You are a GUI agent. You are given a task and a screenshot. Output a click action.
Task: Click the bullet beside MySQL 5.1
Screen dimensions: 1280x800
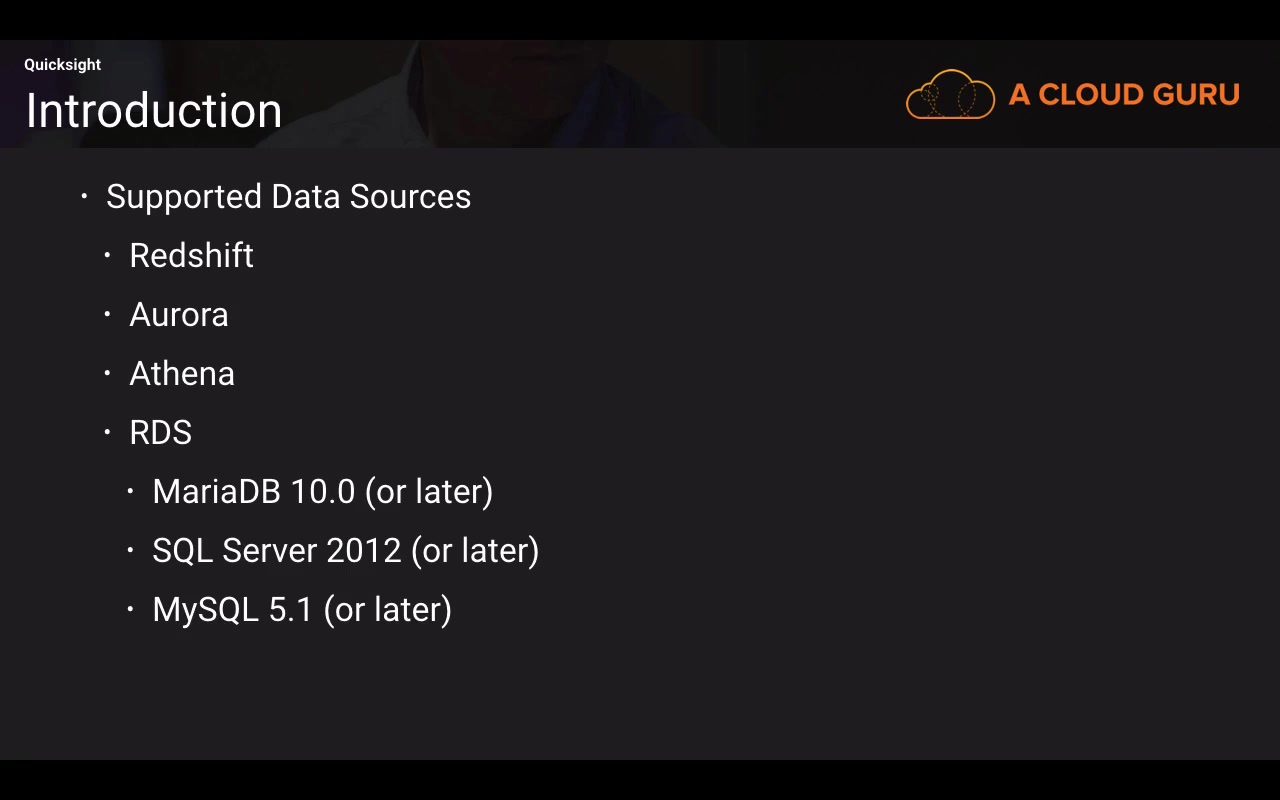click(130, 609)
